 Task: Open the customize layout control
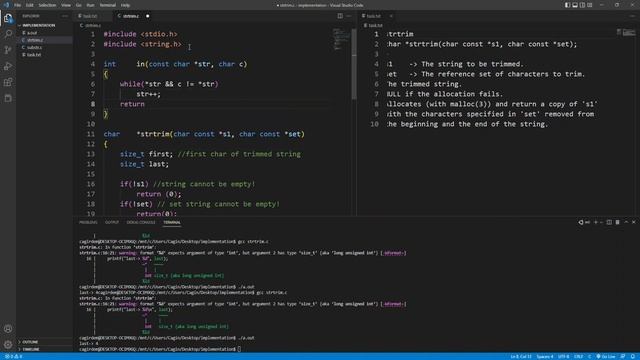pyautogui.click(x=590, y=5)
